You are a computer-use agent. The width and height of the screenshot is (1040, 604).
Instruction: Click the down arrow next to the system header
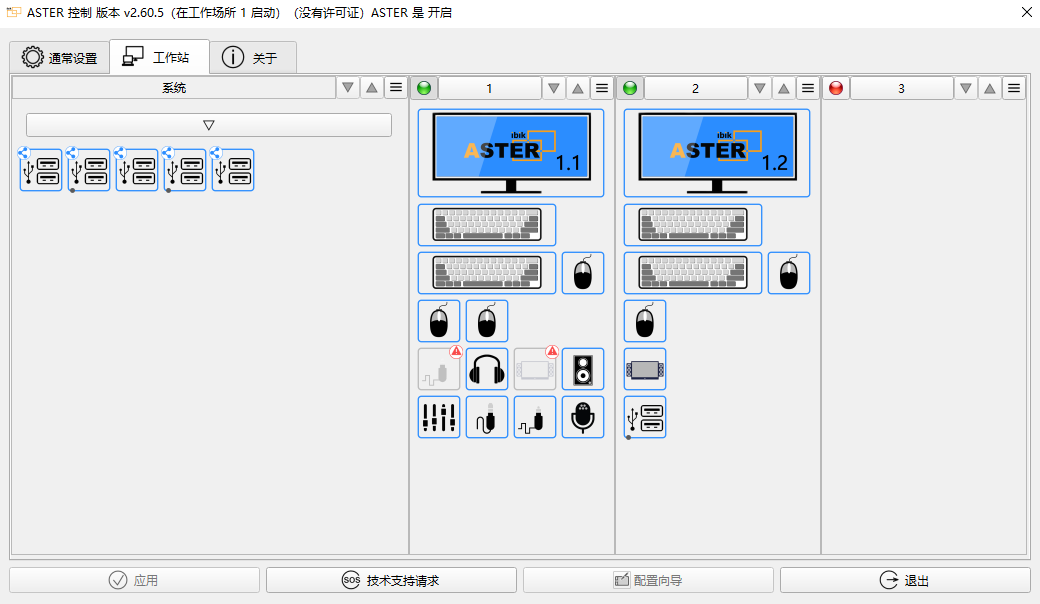point(347,88)
